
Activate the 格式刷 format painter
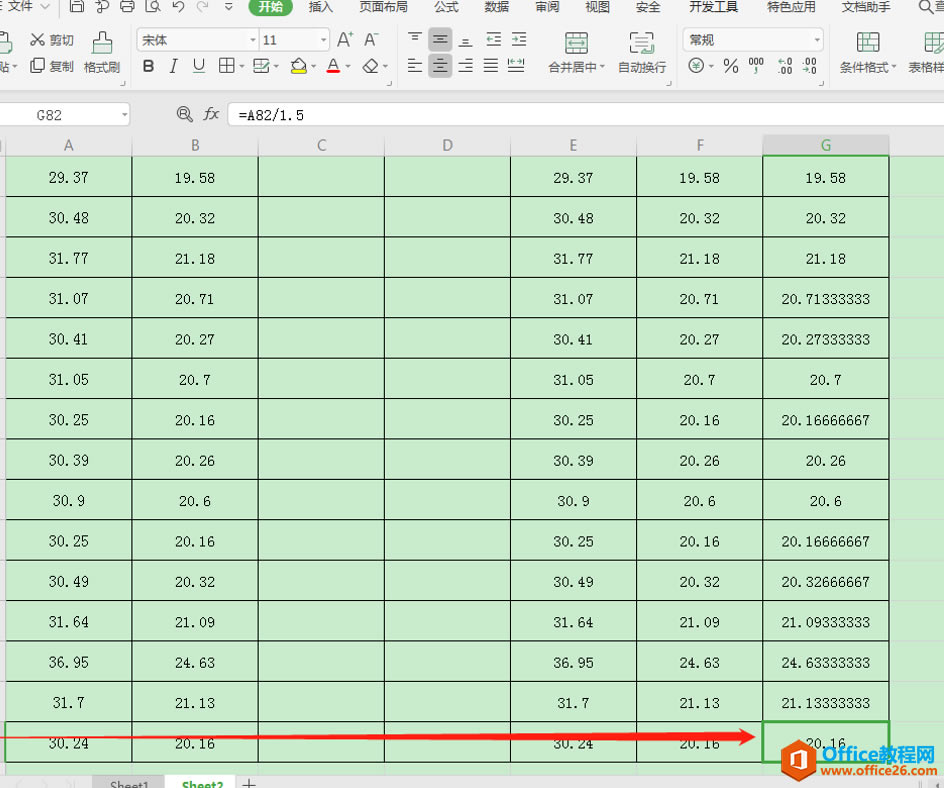point(102,53)
